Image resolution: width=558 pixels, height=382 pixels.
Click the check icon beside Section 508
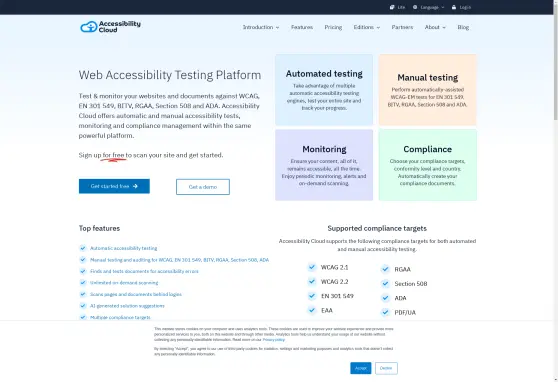point(385,283)
